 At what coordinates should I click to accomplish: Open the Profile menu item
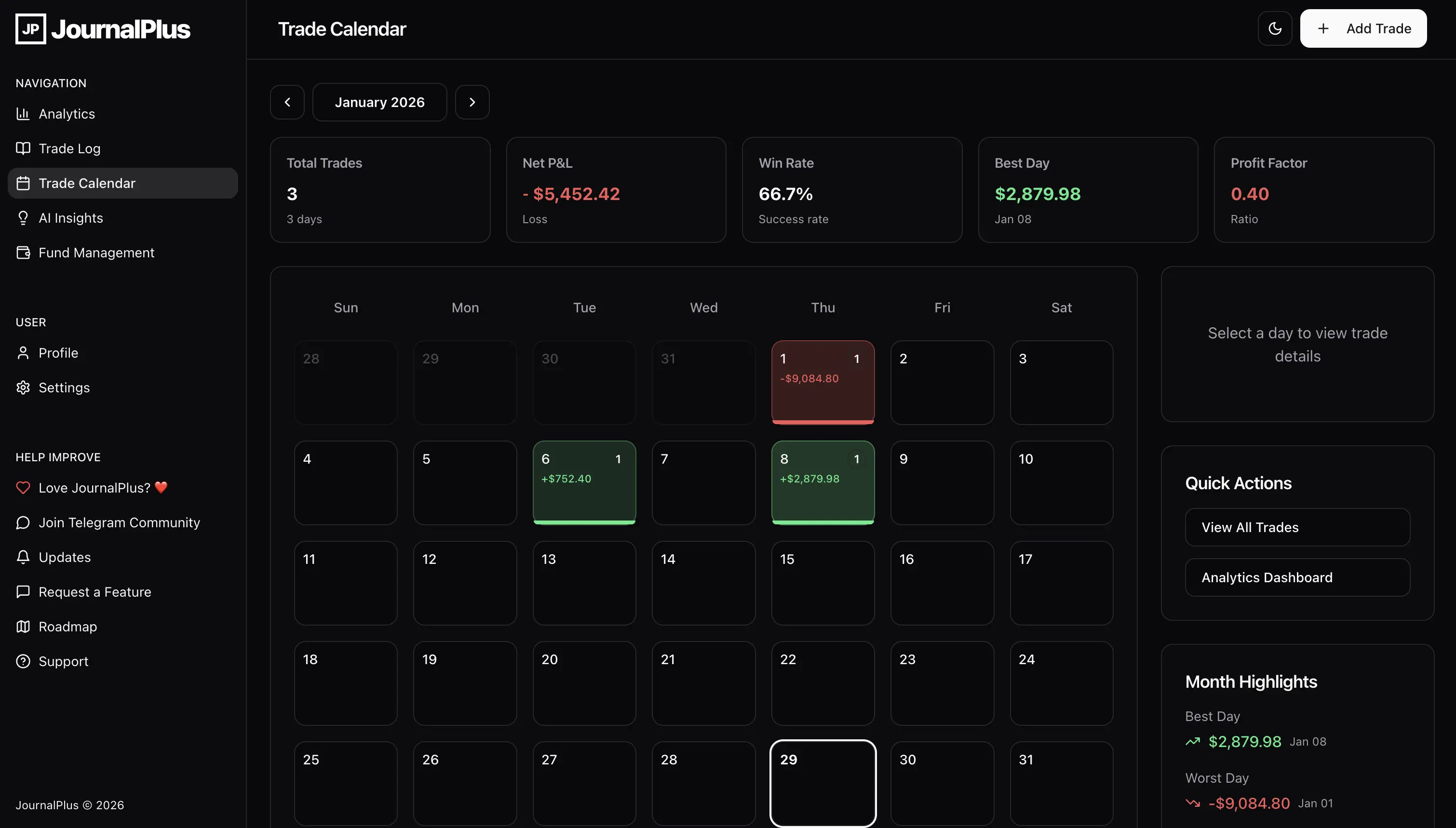pyautogui.click(x=58, y=353)
